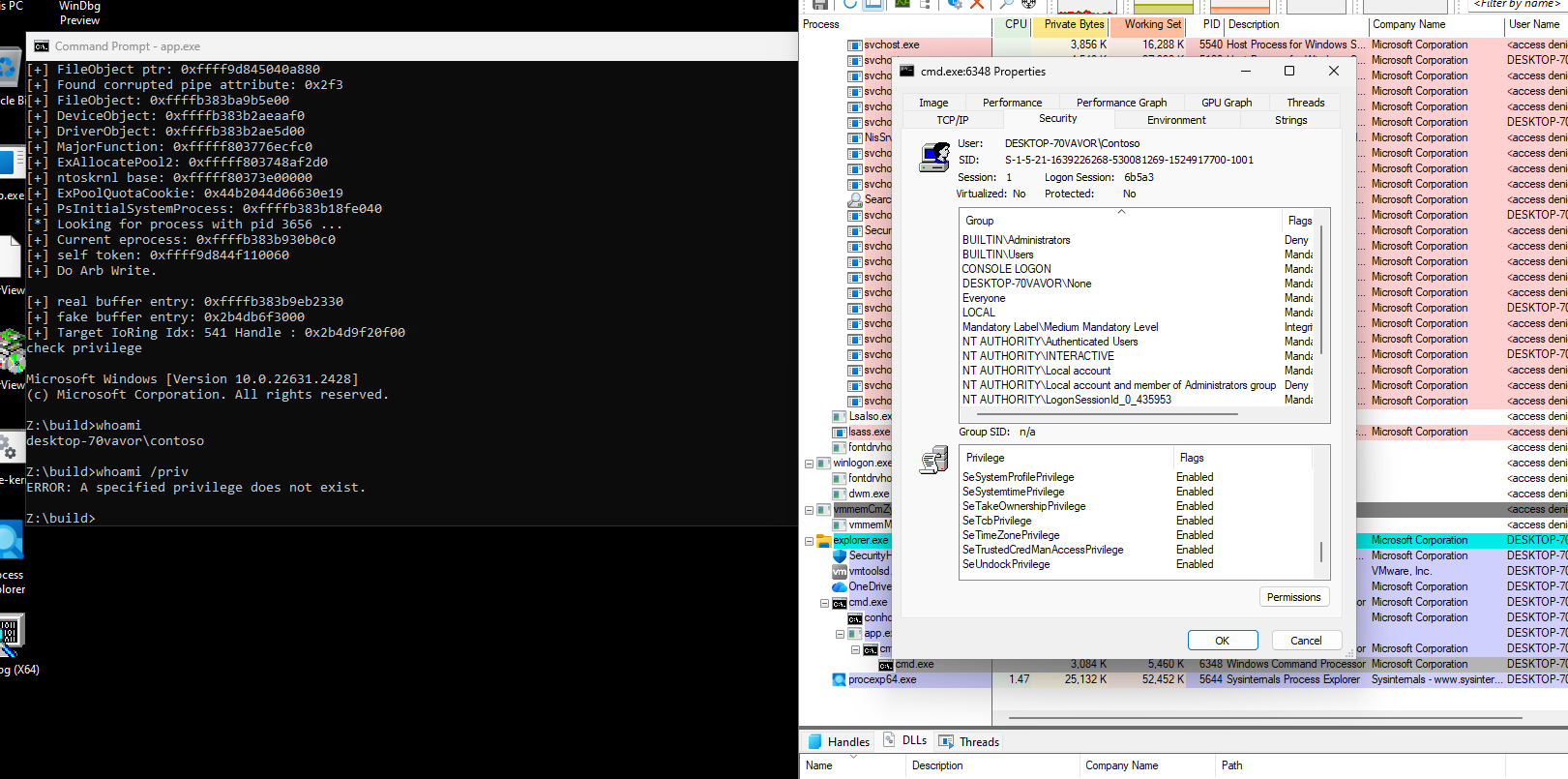Viewport: 1568px width, 779px height.
Task: Click the dwm.exe process icon
Action: (x=840, y=494)
